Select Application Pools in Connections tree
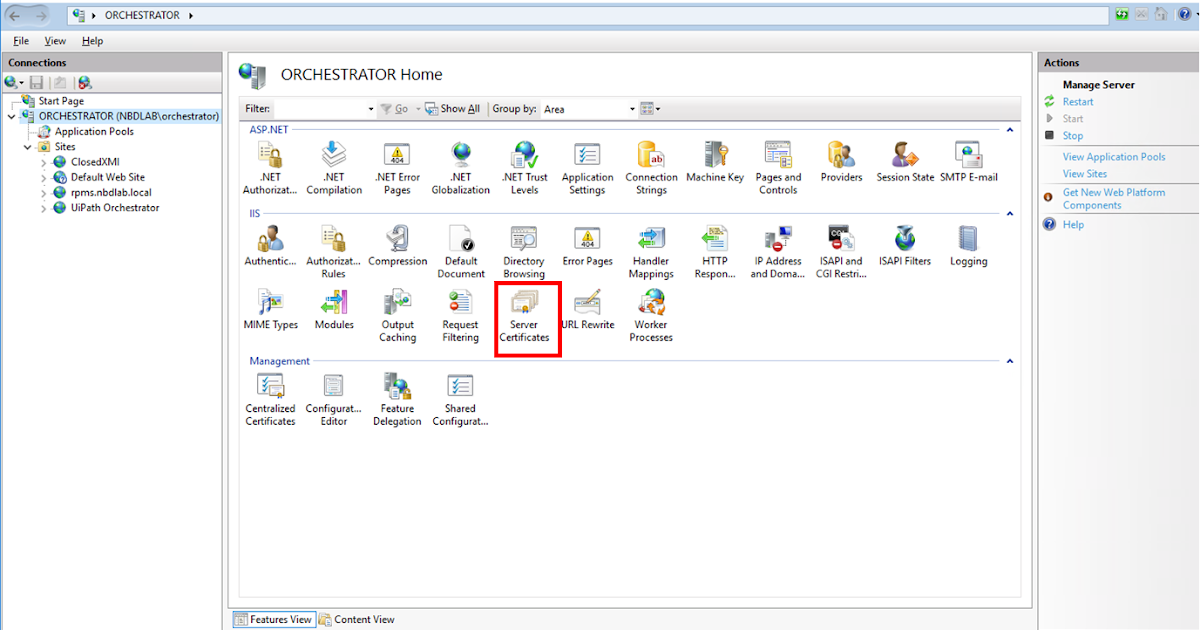Screen dimensions: 1200x630 point(94,132)
